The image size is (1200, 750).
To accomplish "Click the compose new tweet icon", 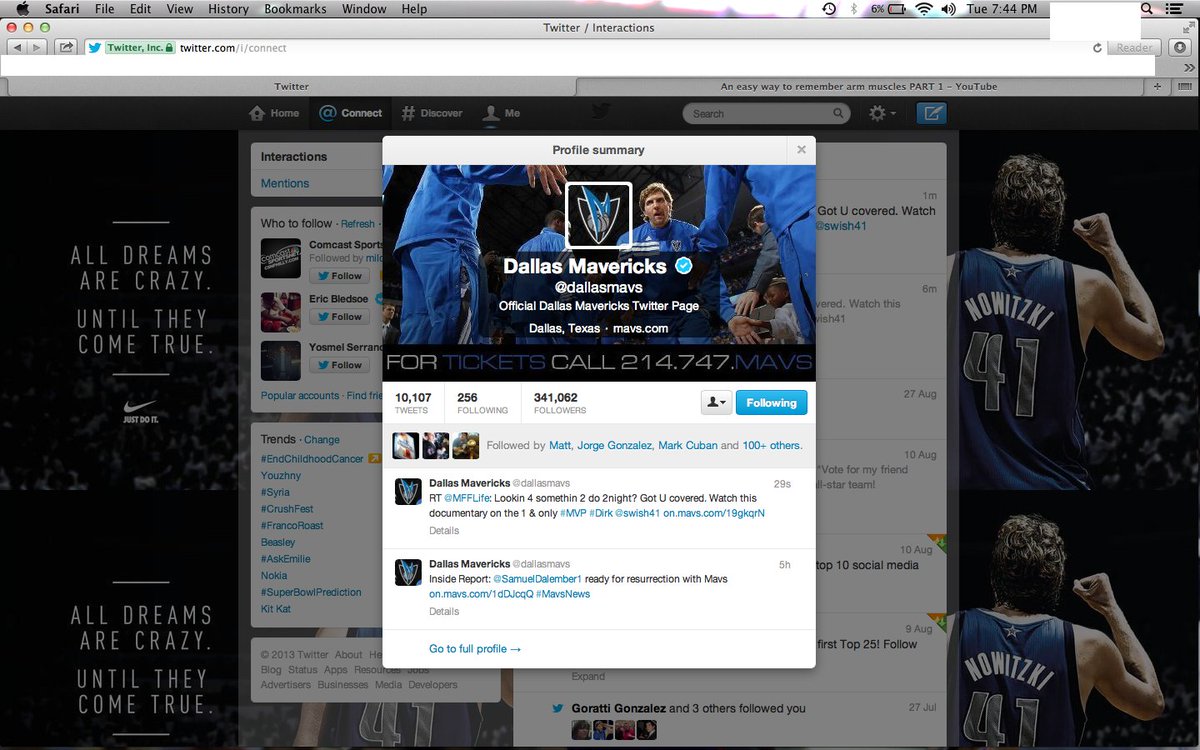I will point(931,113).
